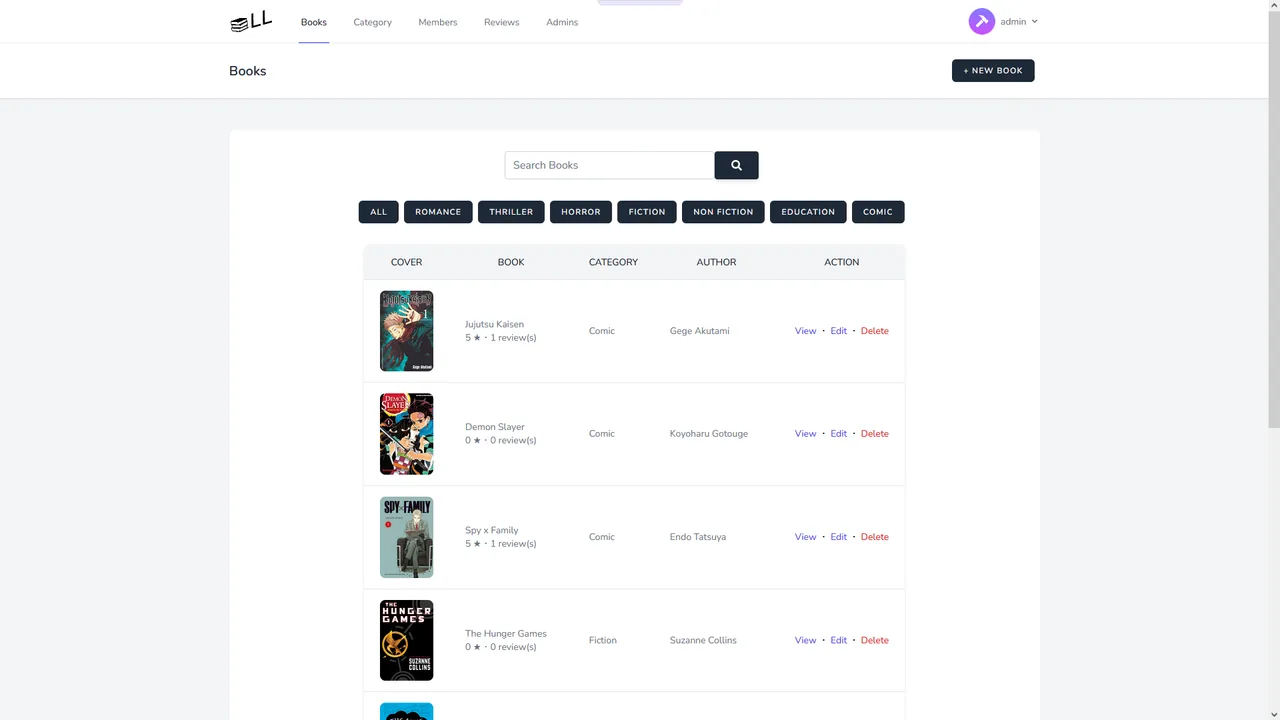1280x720 pixels.
Task: View the Demon Slayer book
Action: pyautogui.click(x=806, y=434)
